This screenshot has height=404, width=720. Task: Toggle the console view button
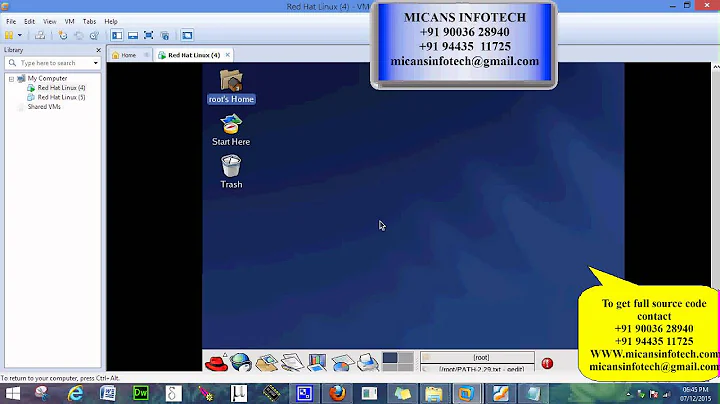point(187,35)
